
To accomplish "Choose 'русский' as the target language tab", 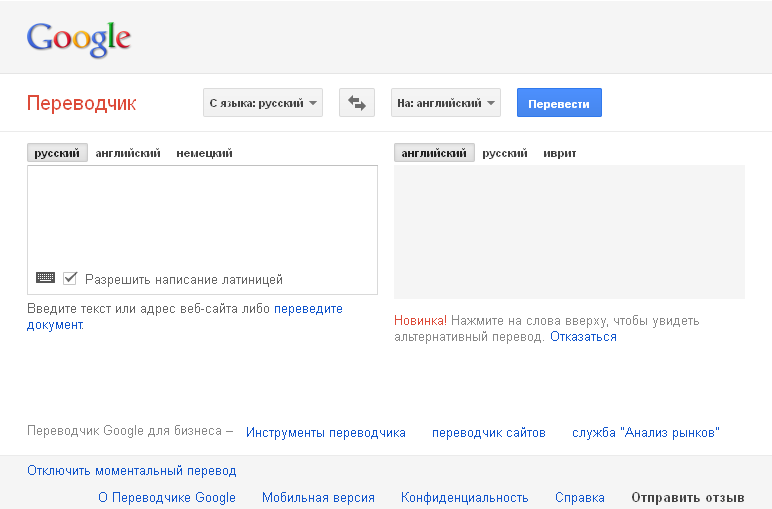I will pos(505,153).
